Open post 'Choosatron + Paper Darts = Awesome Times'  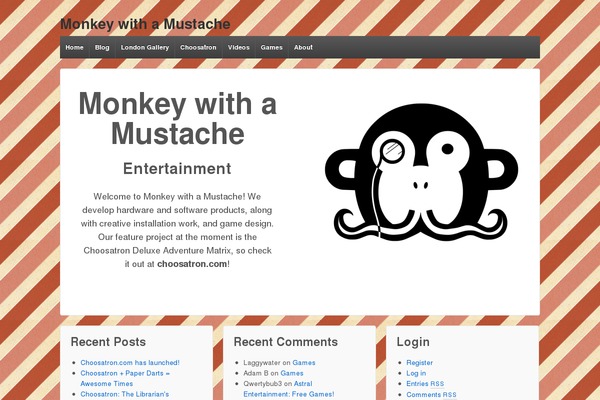tap(125, 378)
